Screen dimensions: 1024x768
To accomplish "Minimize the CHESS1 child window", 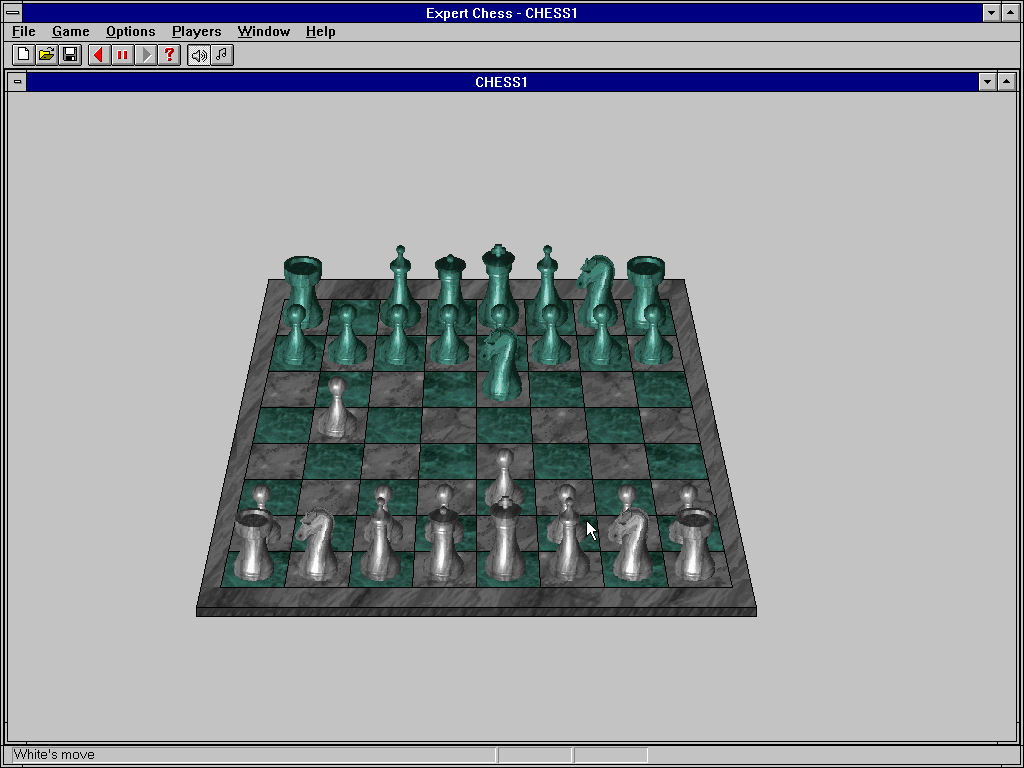I will 987,82.
